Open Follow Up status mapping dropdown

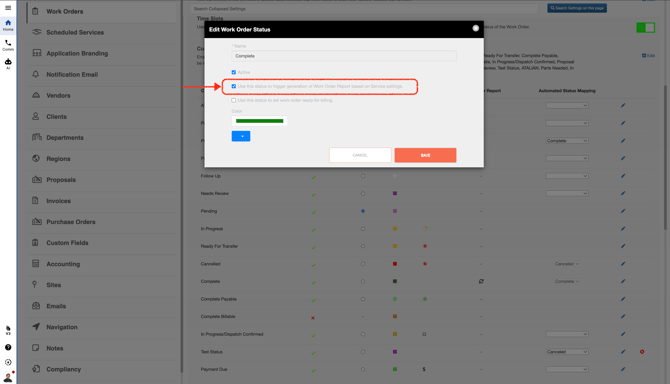[x=567, y=176]
